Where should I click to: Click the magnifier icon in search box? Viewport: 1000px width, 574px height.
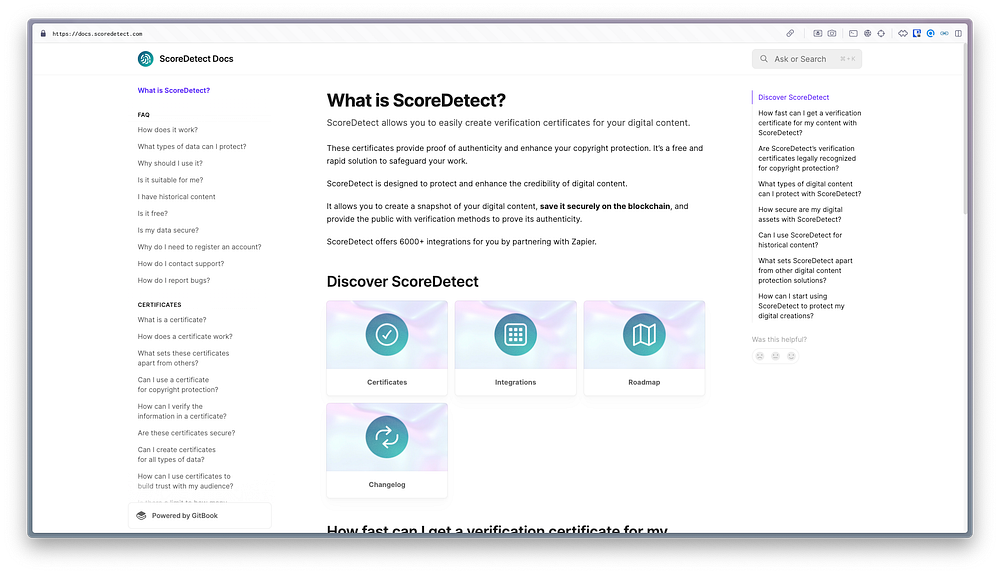(763, 59)
